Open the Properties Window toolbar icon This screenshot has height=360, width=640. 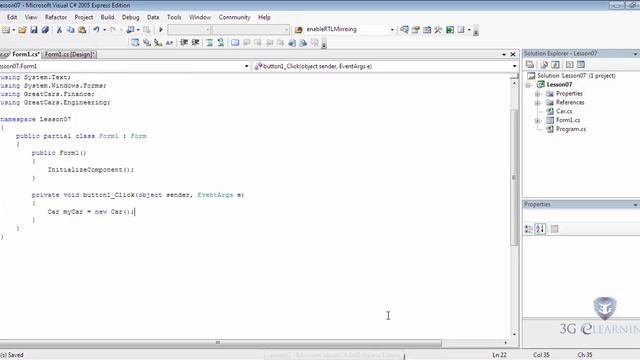click(416, 30)
